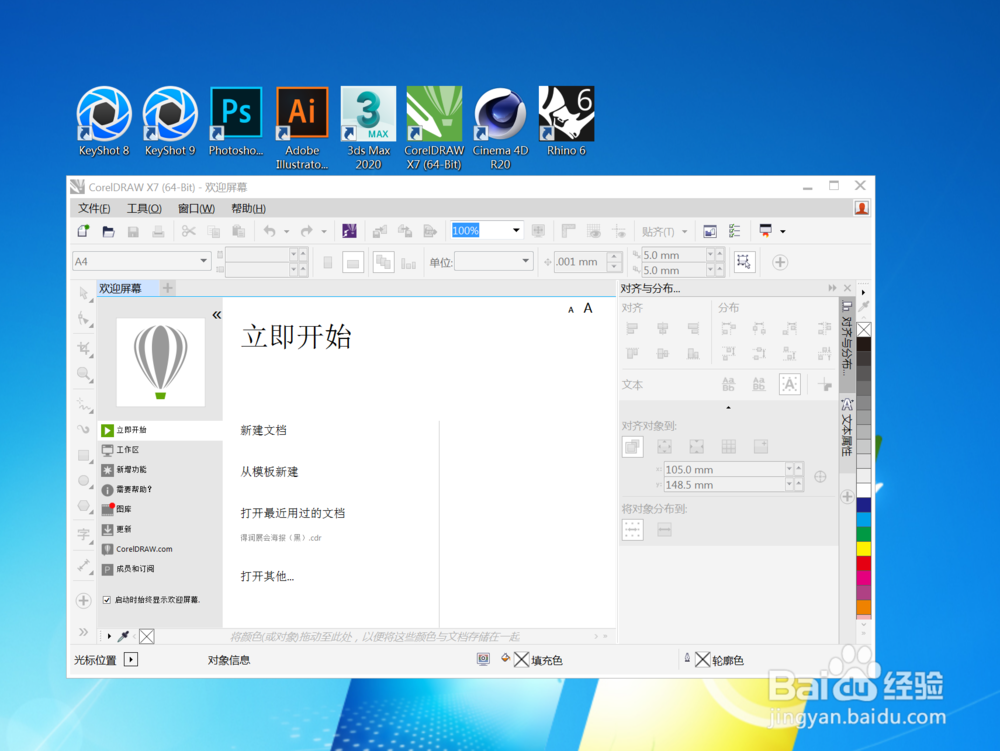The image size is (1000, 751).
Task: Open Rhino 6 desktop shortcut
Action: [566, 121]
